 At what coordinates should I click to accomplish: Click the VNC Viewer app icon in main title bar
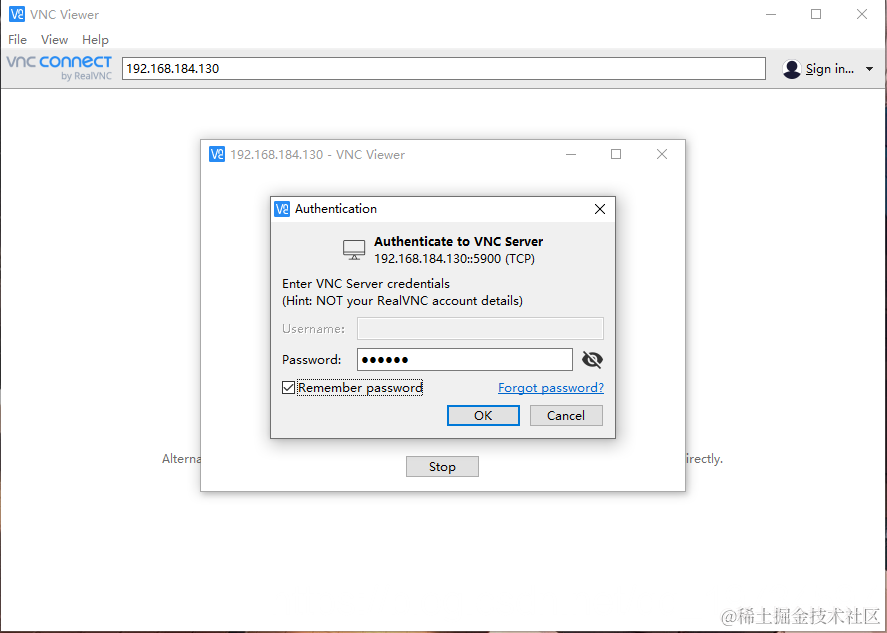(17, 14)
